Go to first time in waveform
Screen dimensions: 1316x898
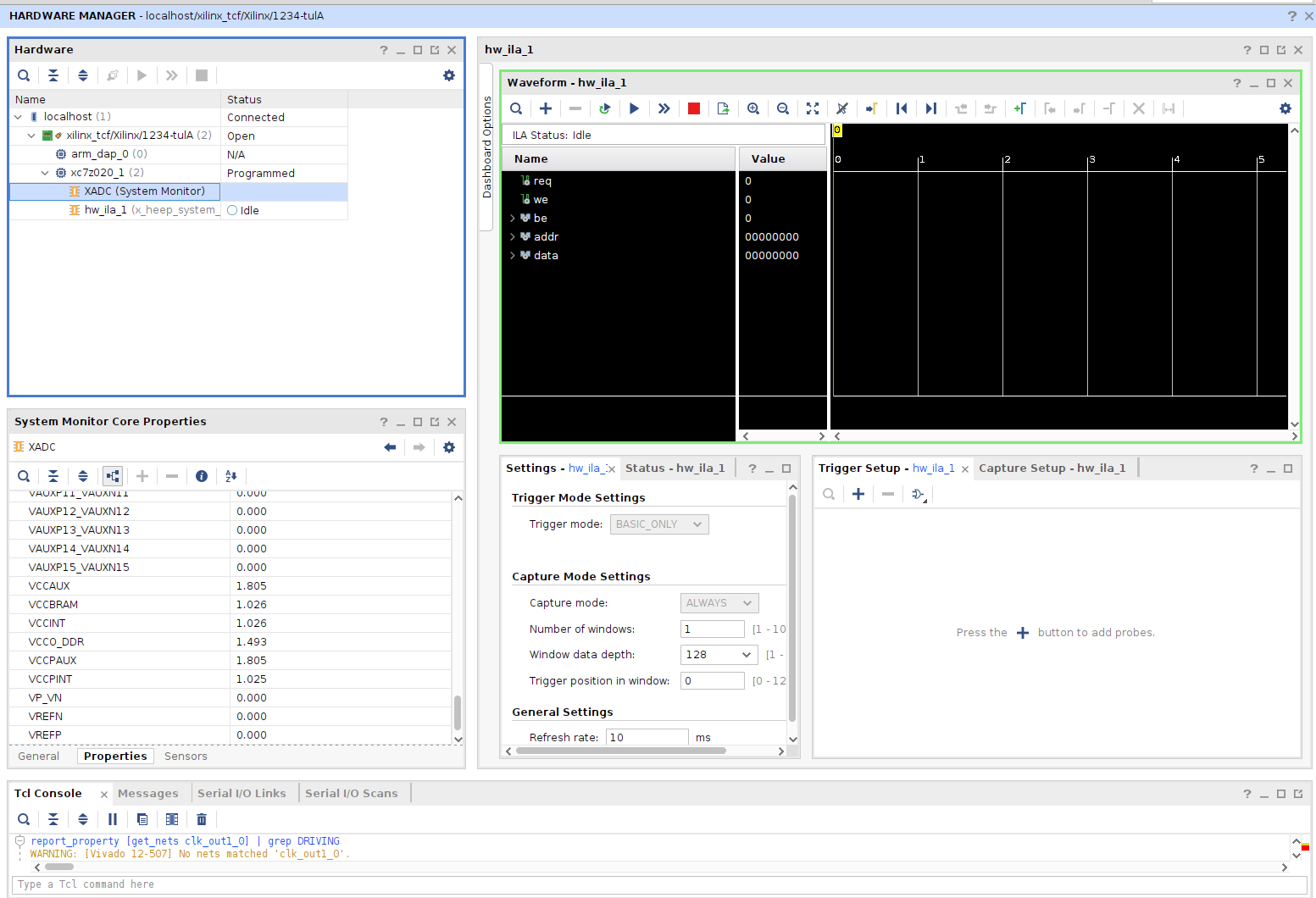902,108
